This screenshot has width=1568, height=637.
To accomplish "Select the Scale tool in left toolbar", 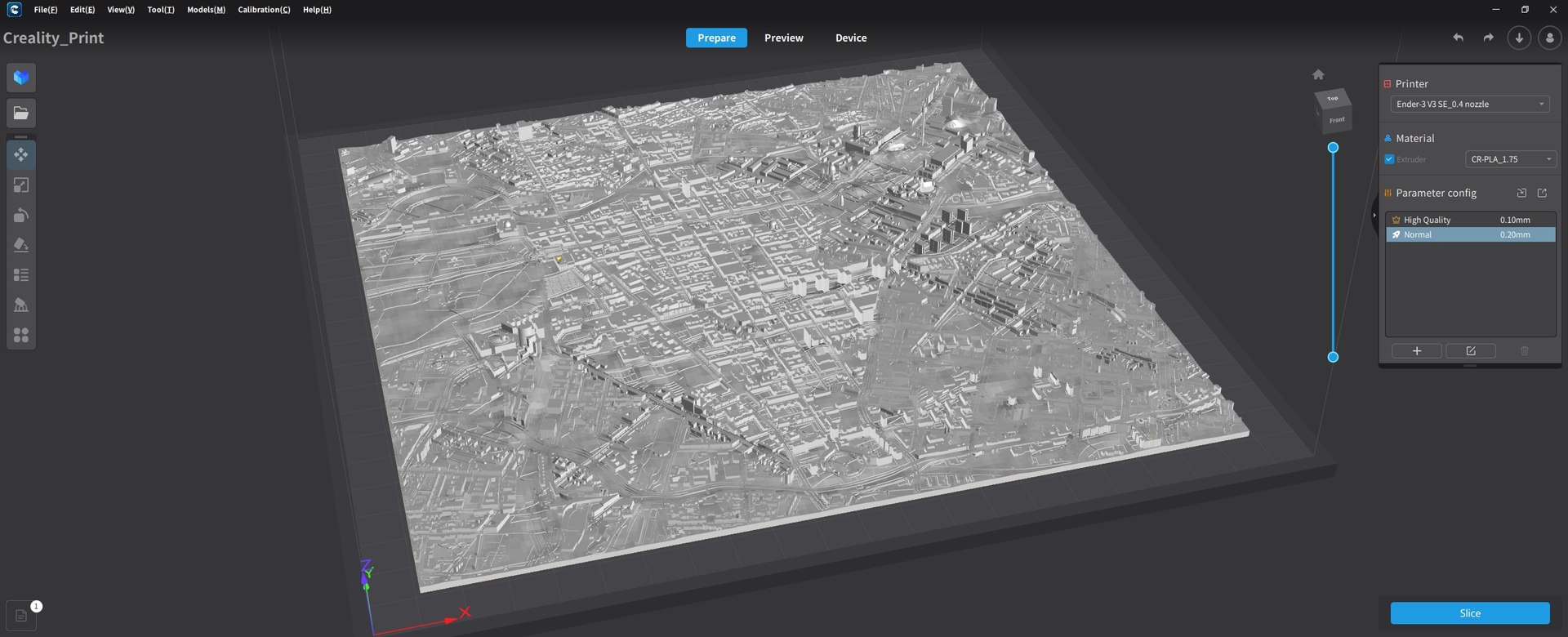I will coord(21,185).
